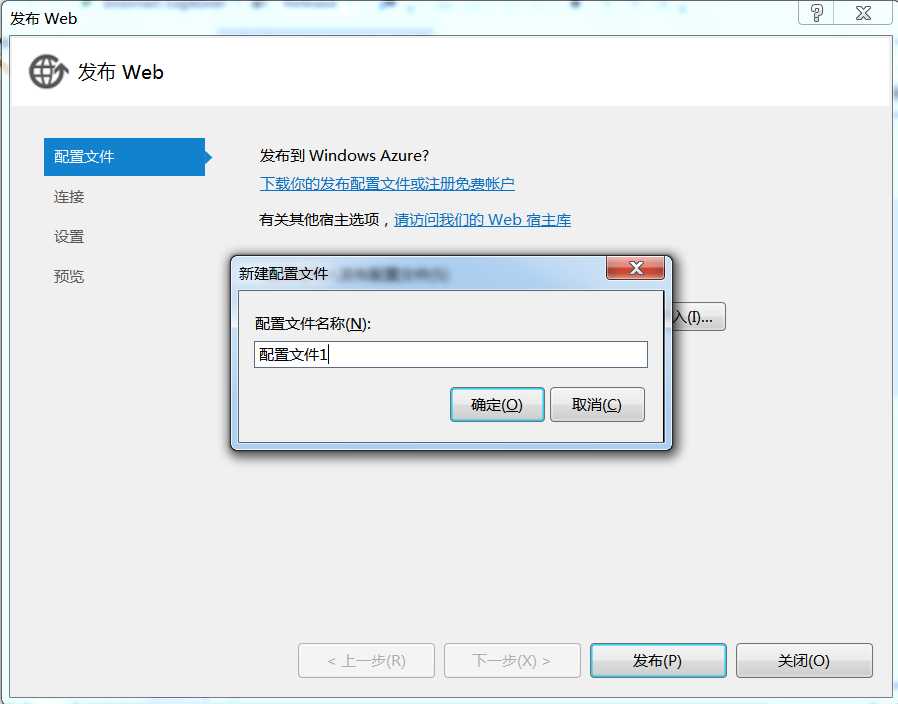This screenshot has width=898, height=704.
Task: Close the 新建配置文件 dialog with red X
Action: 635,268
